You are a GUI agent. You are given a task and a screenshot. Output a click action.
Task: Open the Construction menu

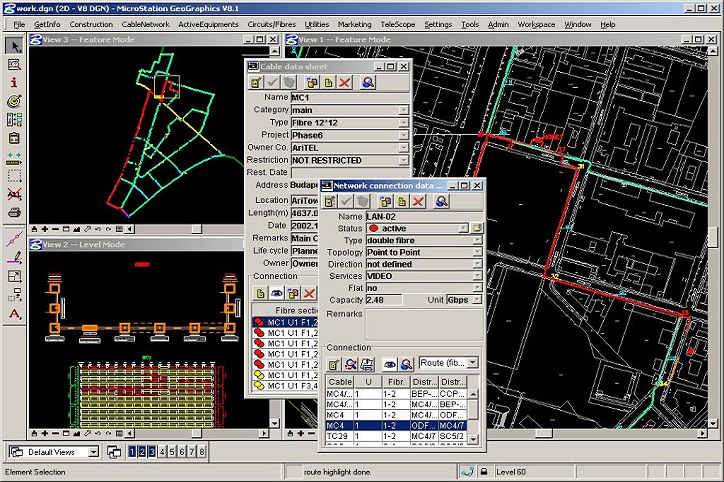coord(91,24)
